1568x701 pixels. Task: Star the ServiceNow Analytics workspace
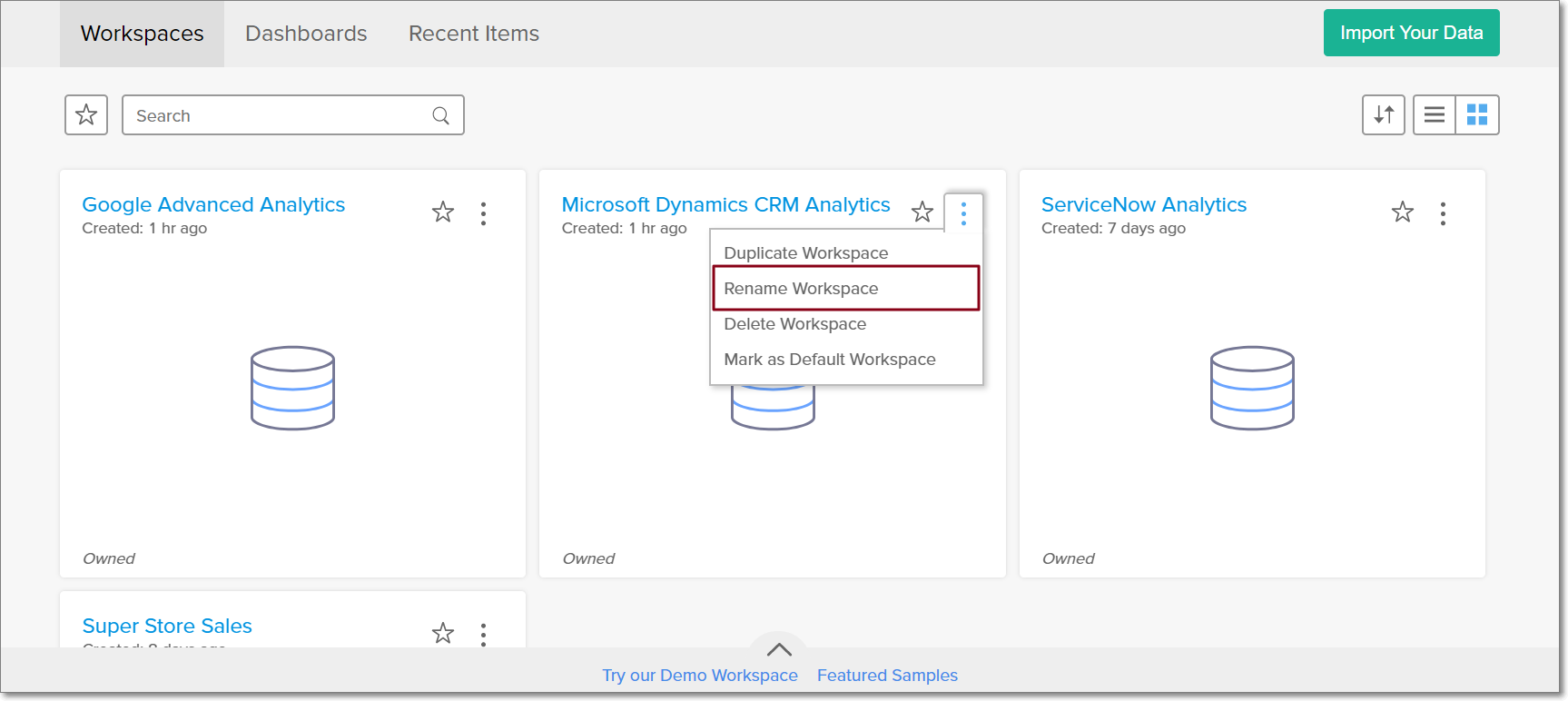tap(1403, 212)
